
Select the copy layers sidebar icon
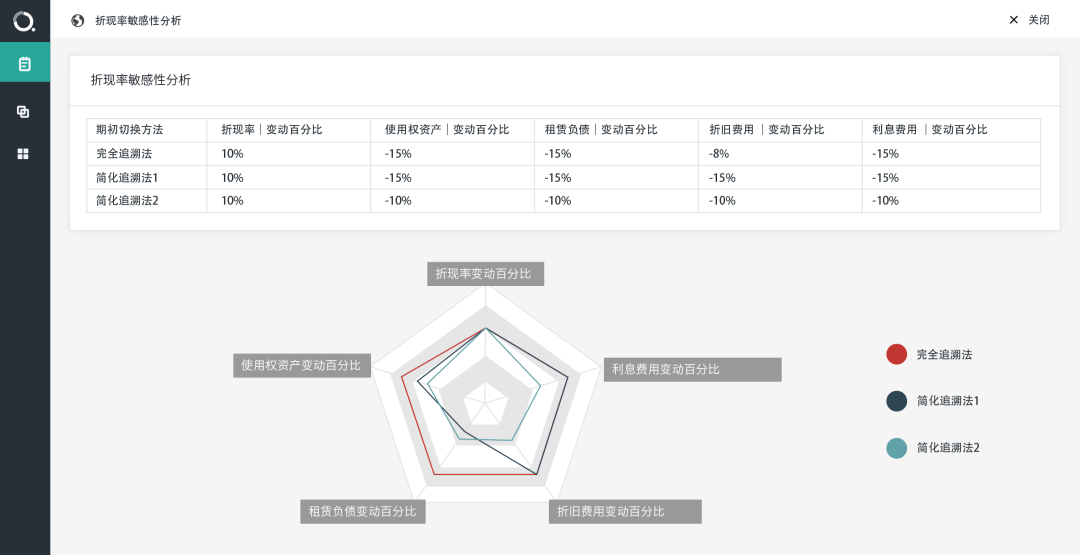click(23, 112)
